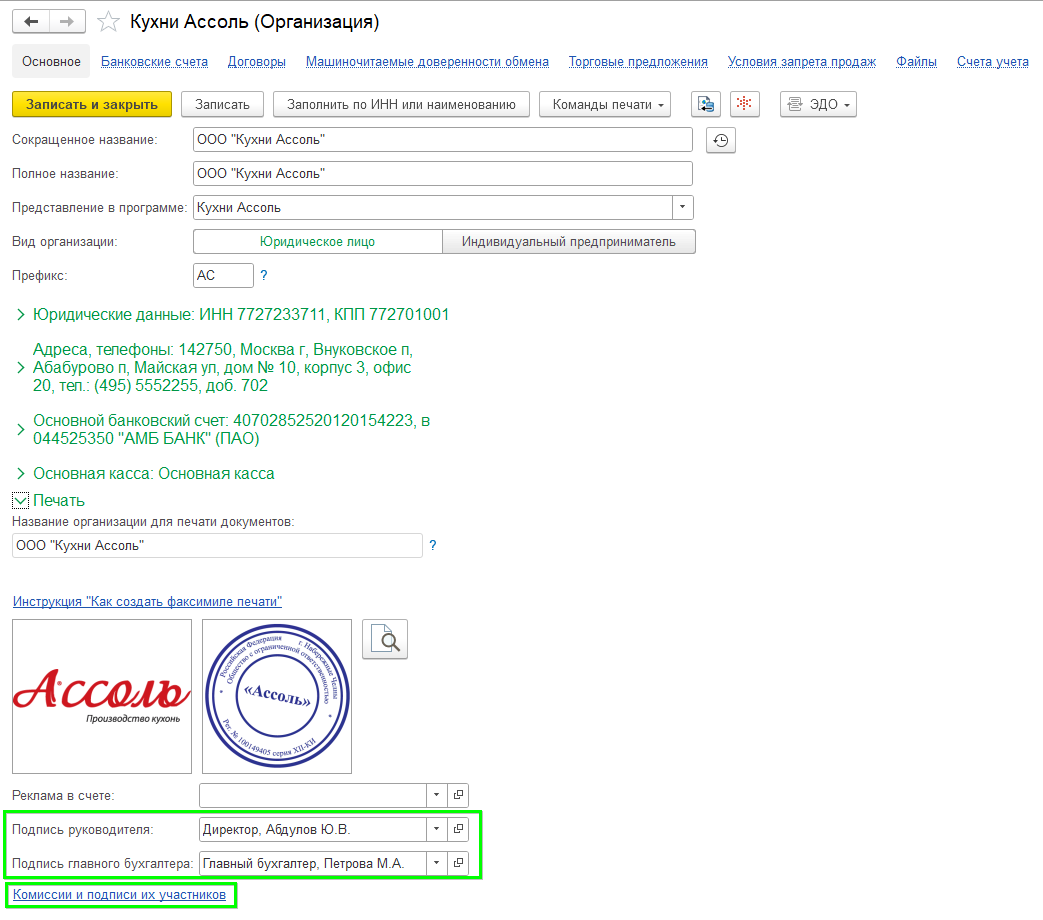Open the Файлы tab
The image size is (1043, 920).
coord(916,62)
